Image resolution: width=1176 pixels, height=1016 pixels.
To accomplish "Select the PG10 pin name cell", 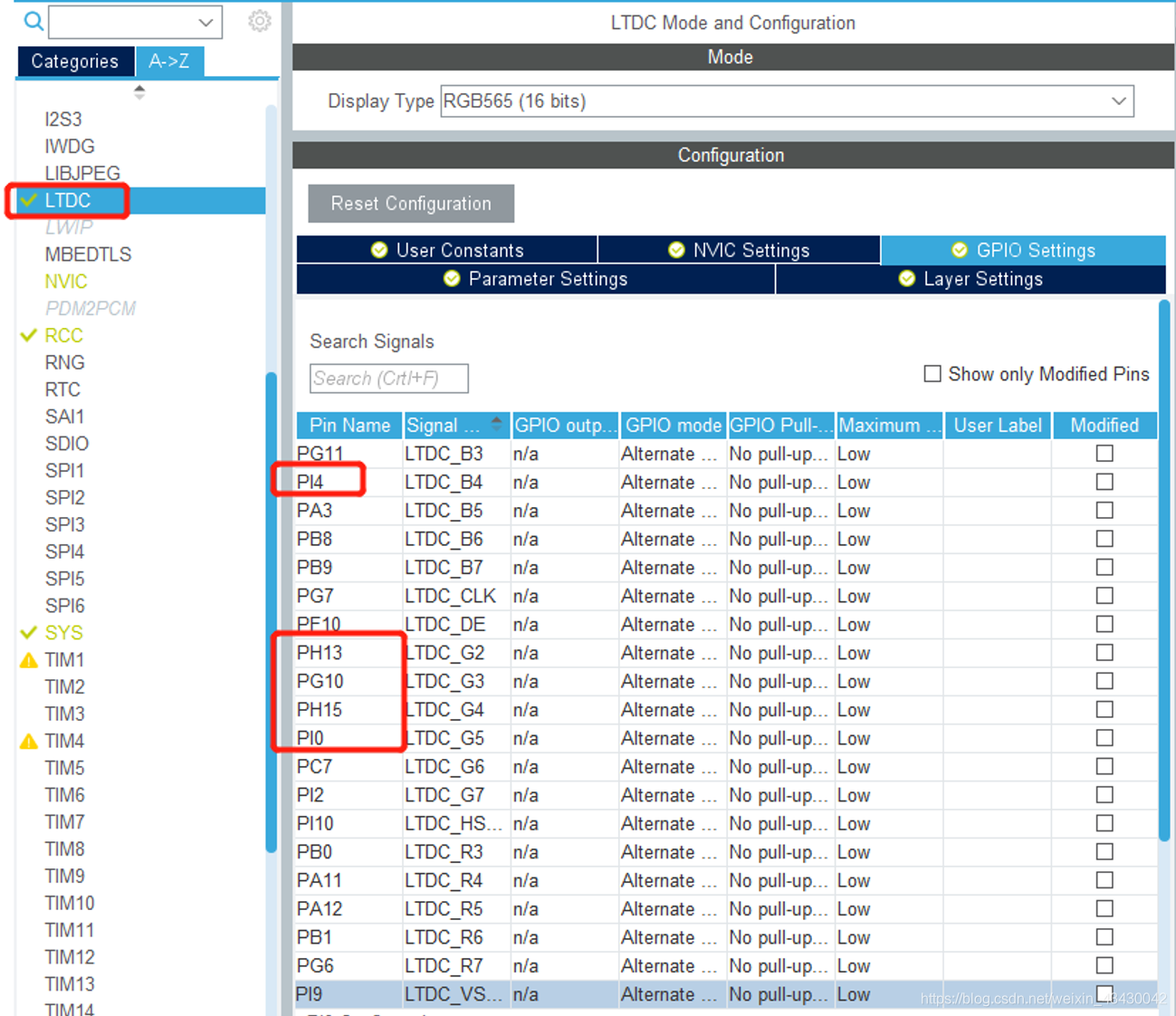I will click(x=349, y=681).
